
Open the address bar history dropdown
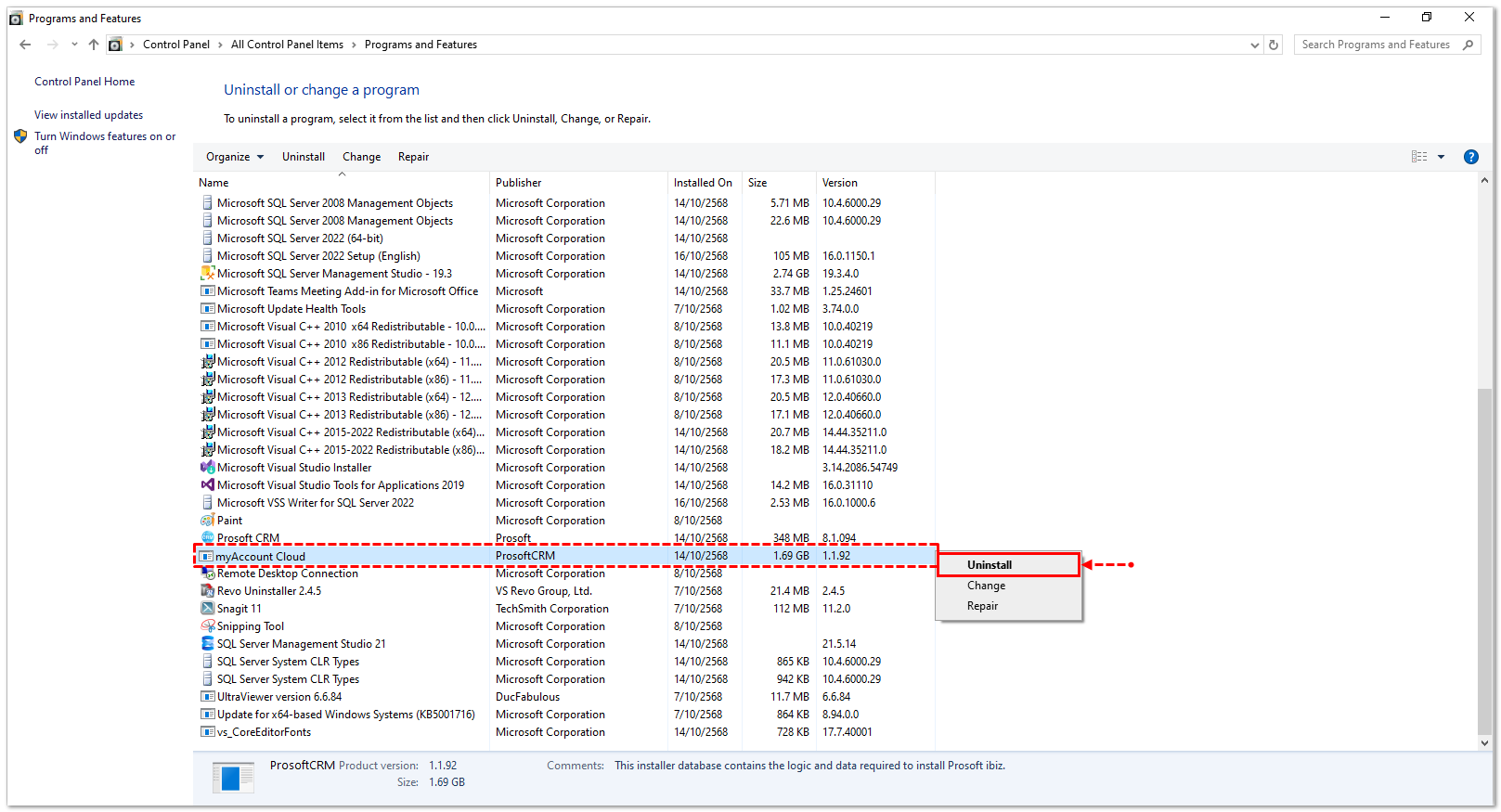pyautogui.click(x=1255, y=45)
